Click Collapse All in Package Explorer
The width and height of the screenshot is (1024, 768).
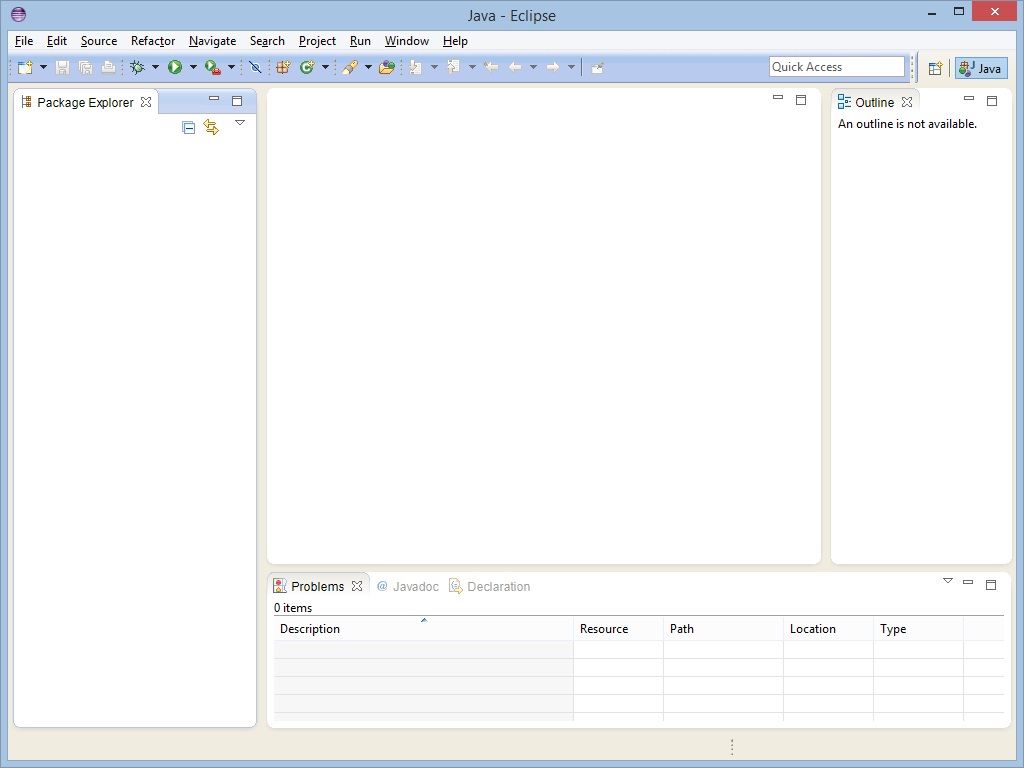[189, 128]
